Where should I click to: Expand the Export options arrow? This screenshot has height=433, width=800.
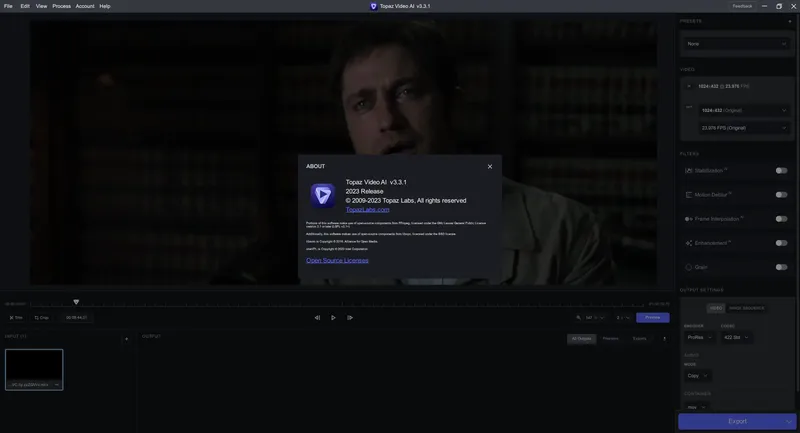tap(789, 421)
